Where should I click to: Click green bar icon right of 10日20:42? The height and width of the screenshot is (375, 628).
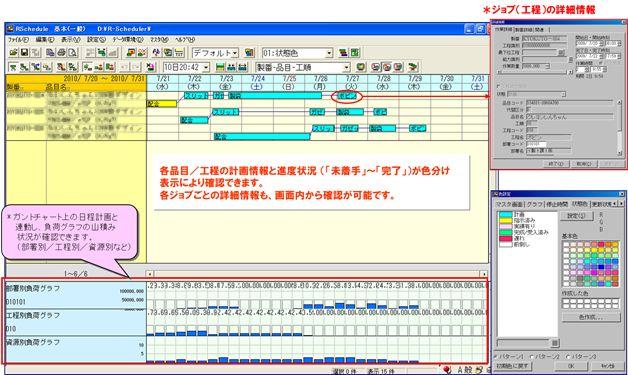point(220,67)
